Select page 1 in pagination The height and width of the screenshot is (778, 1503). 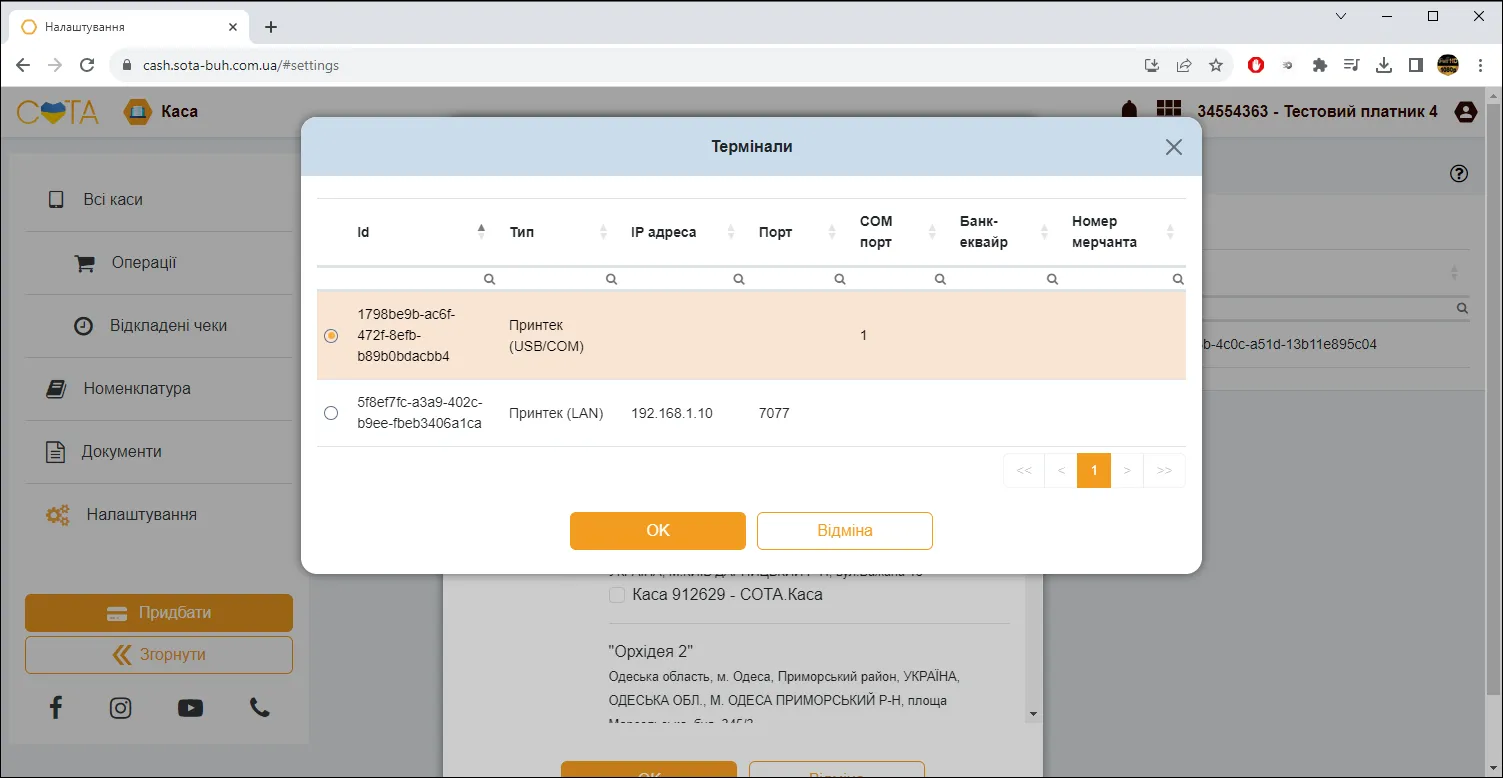click(x=1094, y=470)
